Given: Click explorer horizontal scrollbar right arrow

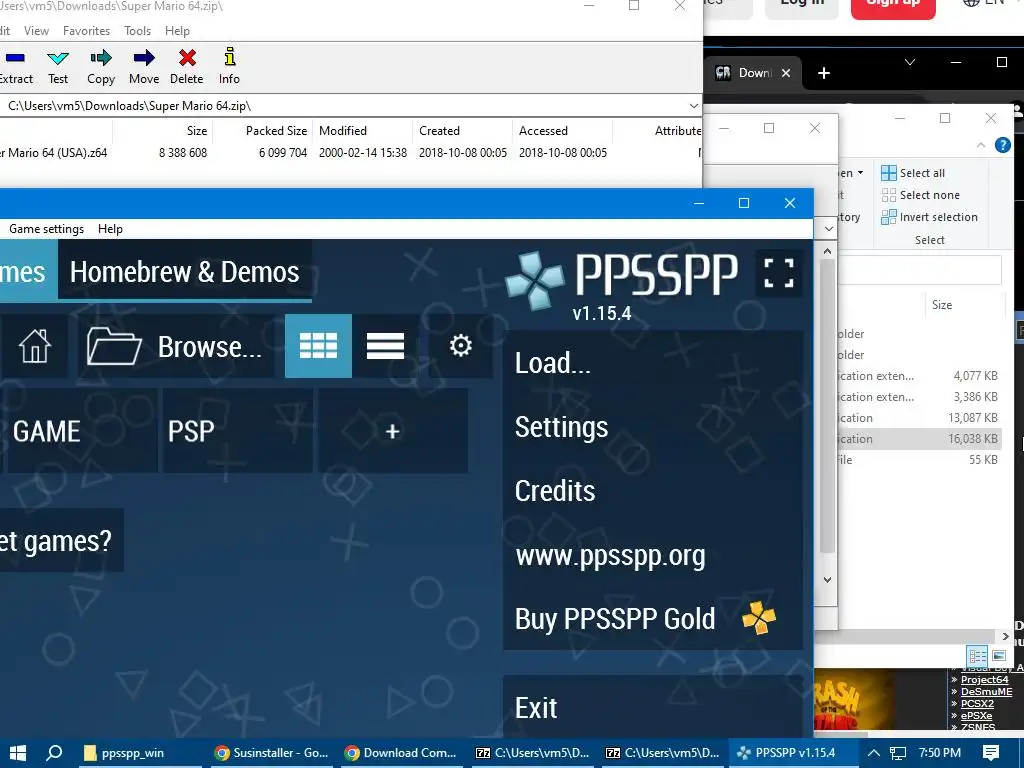Looking at the screenshot, I should 1005,636.
